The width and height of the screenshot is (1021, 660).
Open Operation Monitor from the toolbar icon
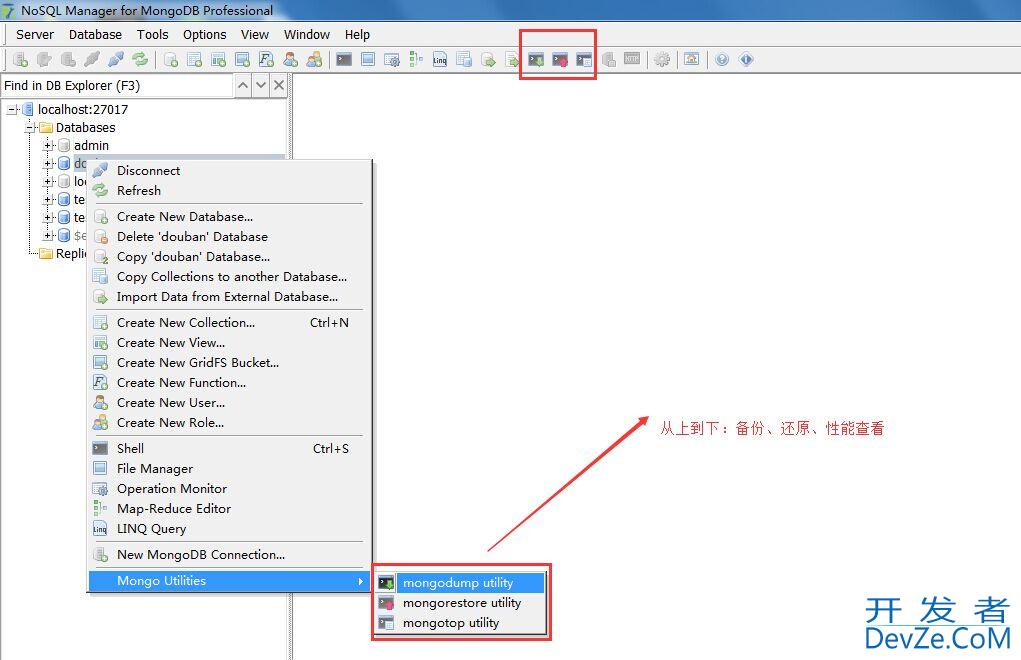(x=392, y=60)
